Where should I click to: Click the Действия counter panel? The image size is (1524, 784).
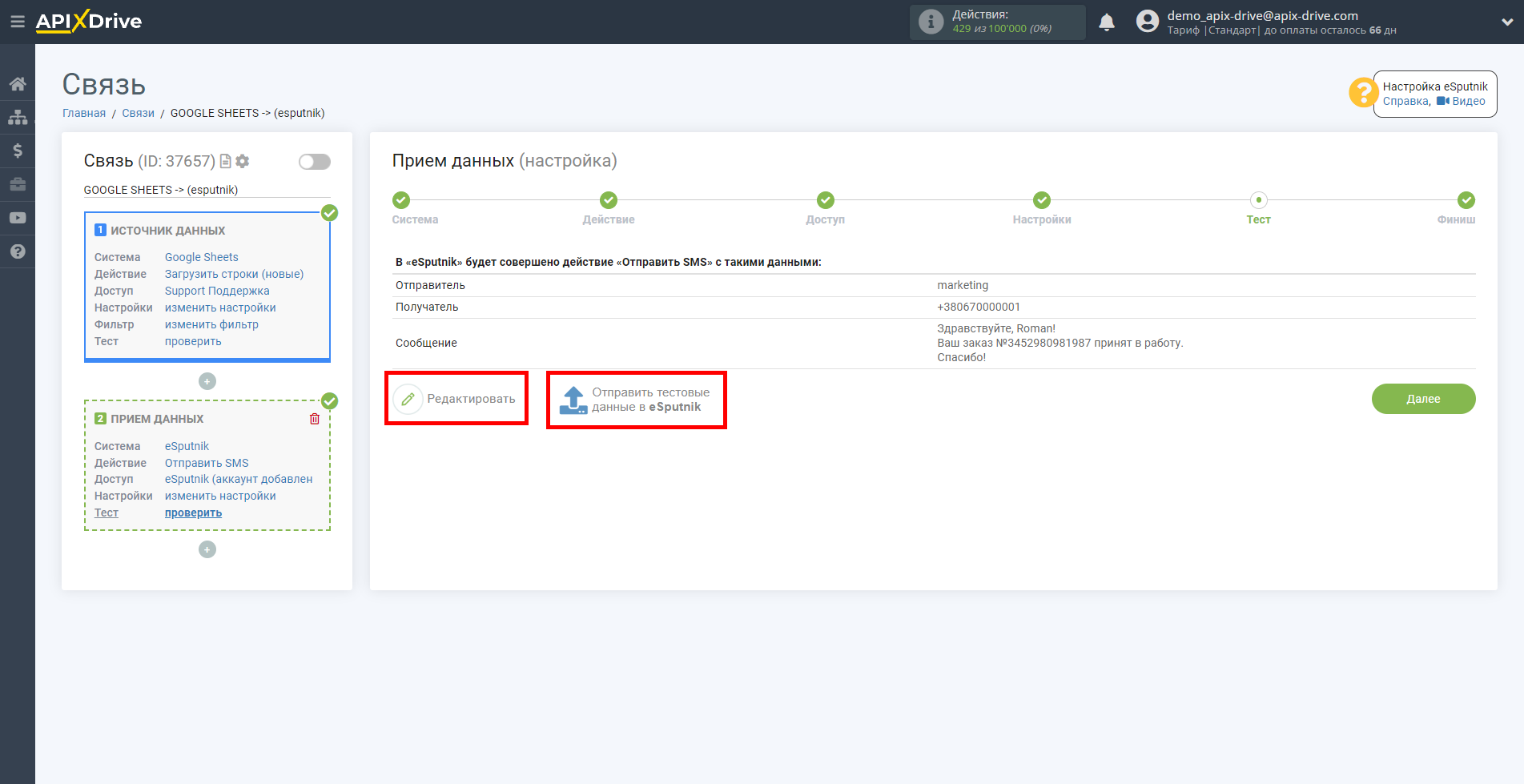(997, 22)
